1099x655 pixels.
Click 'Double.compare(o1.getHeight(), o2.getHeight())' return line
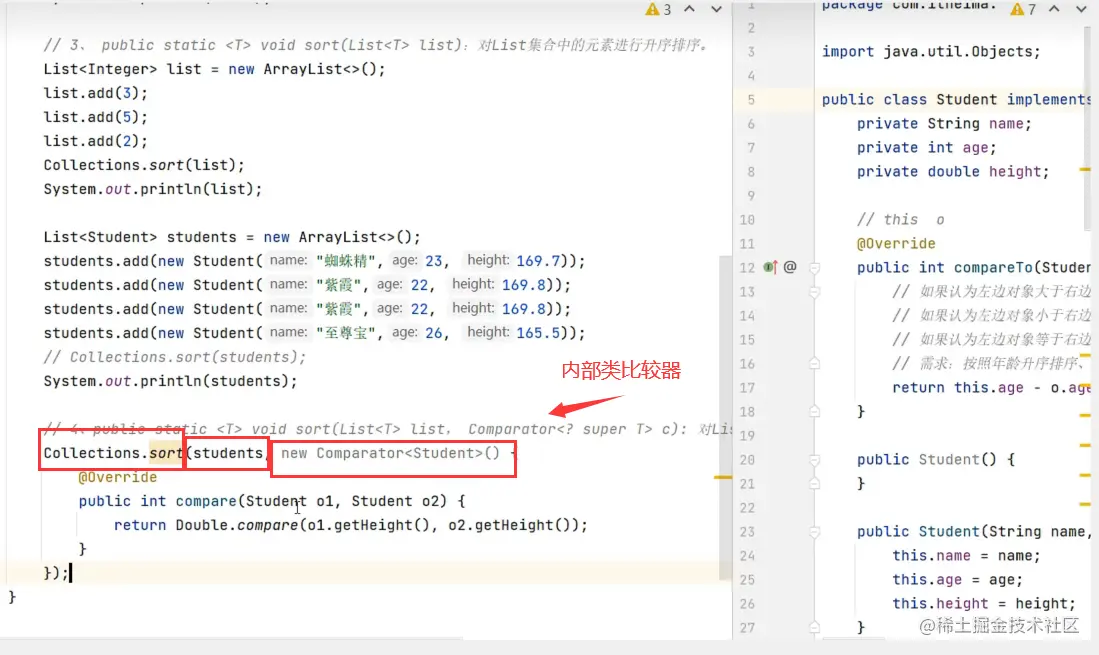(x=350, y=525)
